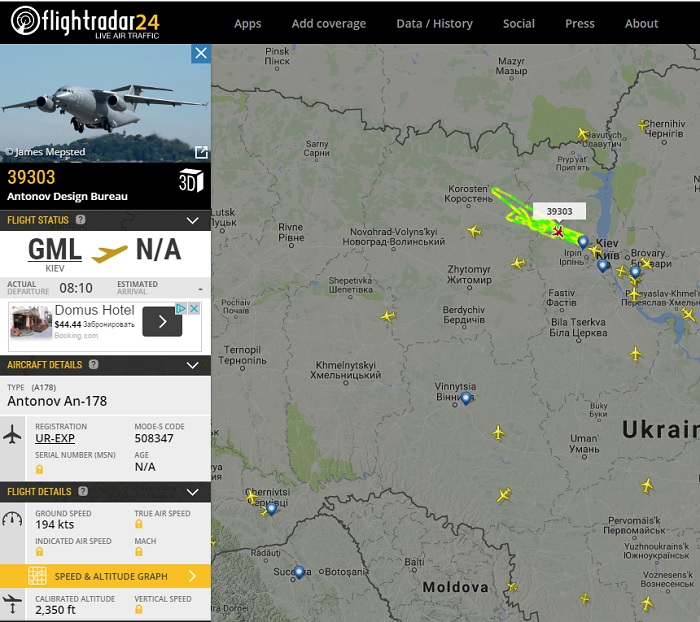The image size is (700, 622).
Task: Click the true air speed lock icon
Action: (x=139, y=524)
